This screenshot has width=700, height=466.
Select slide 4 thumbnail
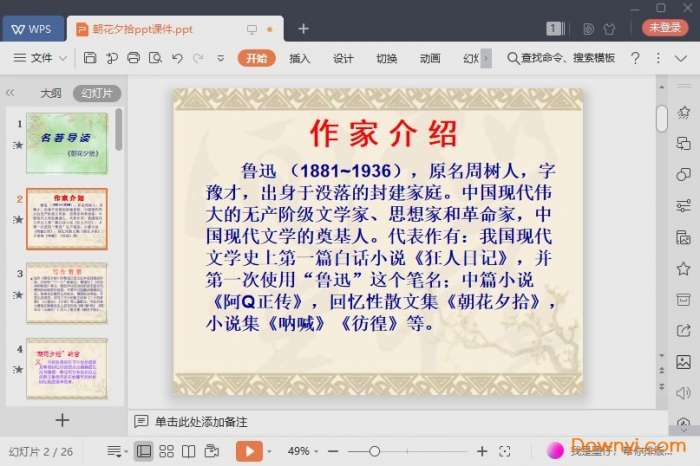(x=67, y=368)
